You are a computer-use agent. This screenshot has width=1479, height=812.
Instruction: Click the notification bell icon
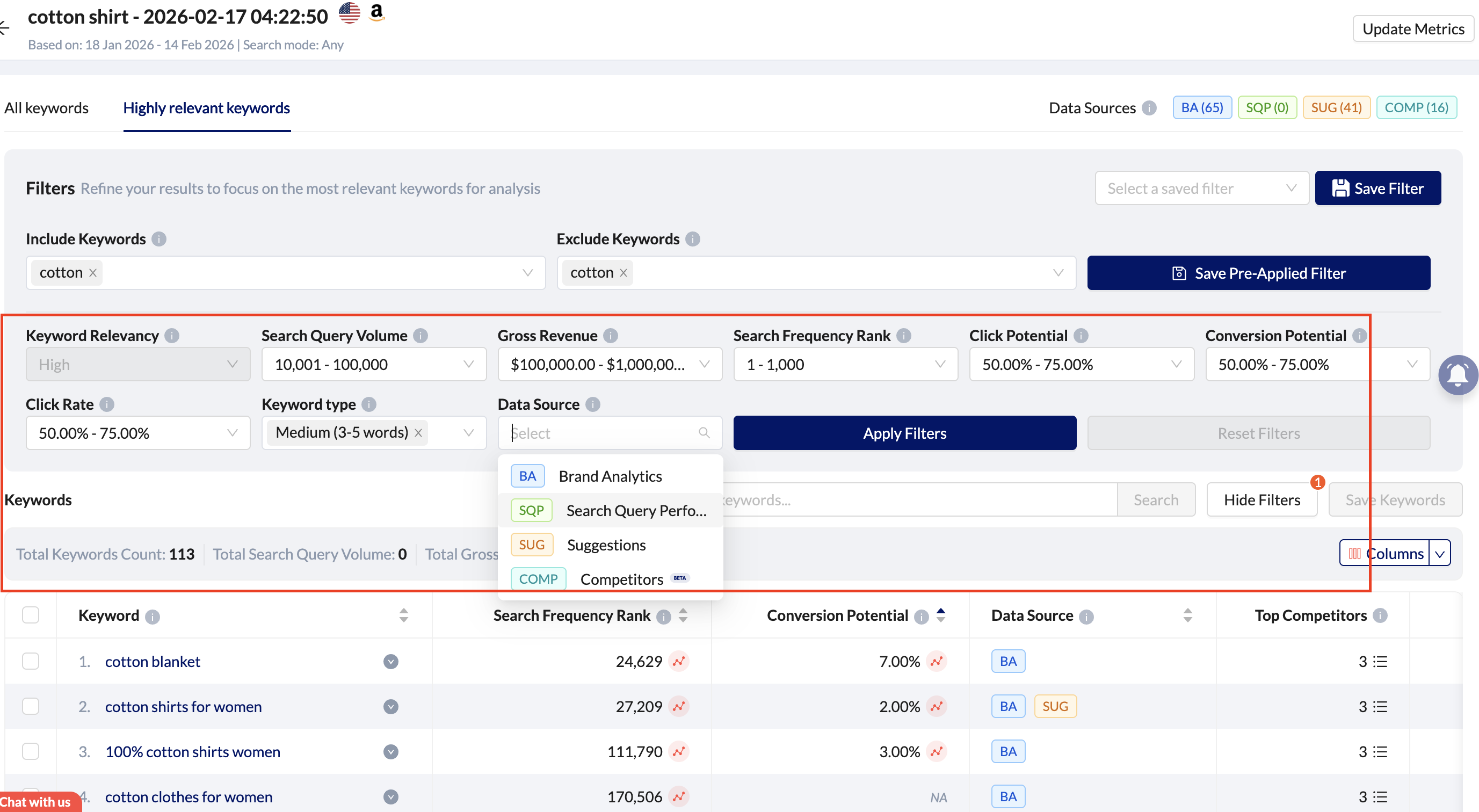[1458, 375]
